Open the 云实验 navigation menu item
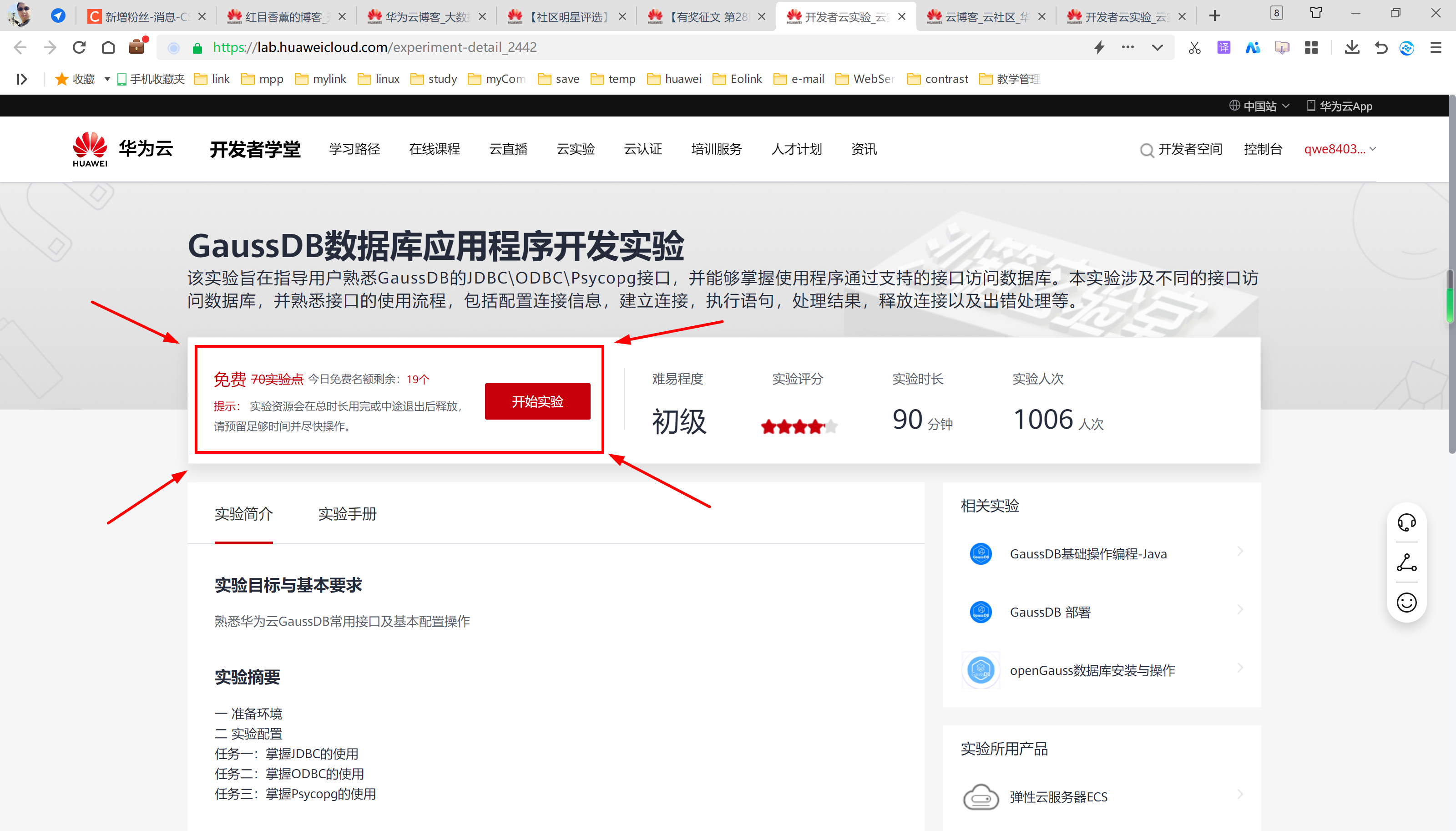This screenshot has width=1456, height=831. click(575, 150)
